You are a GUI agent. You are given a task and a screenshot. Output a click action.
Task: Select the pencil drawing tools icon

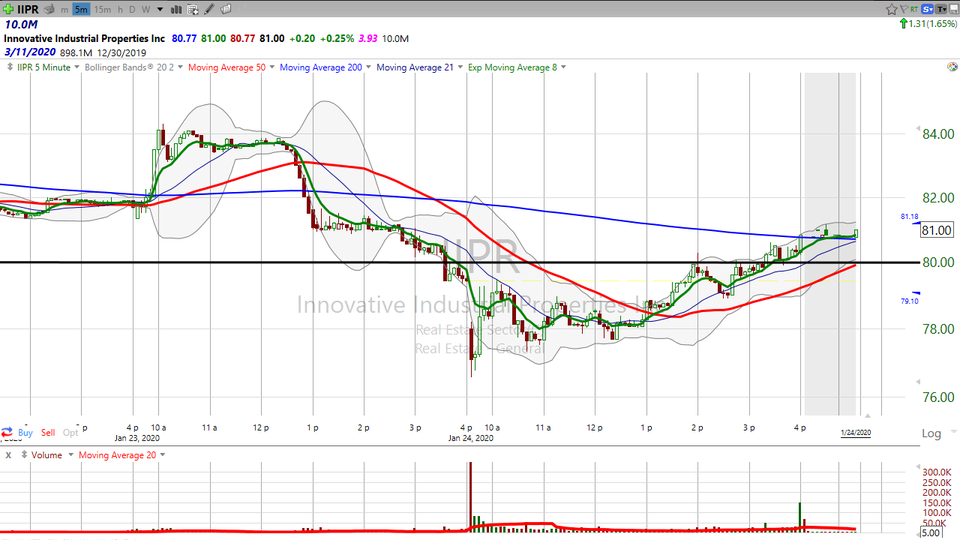209,9
